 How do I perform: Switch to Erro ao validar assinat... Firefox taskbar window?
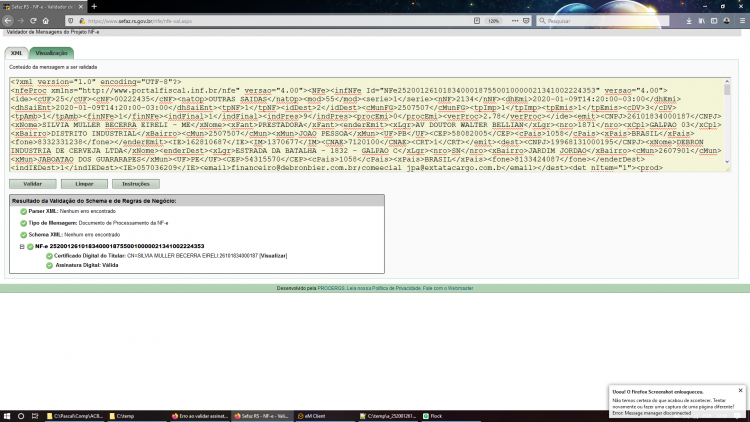pos(200,416)
